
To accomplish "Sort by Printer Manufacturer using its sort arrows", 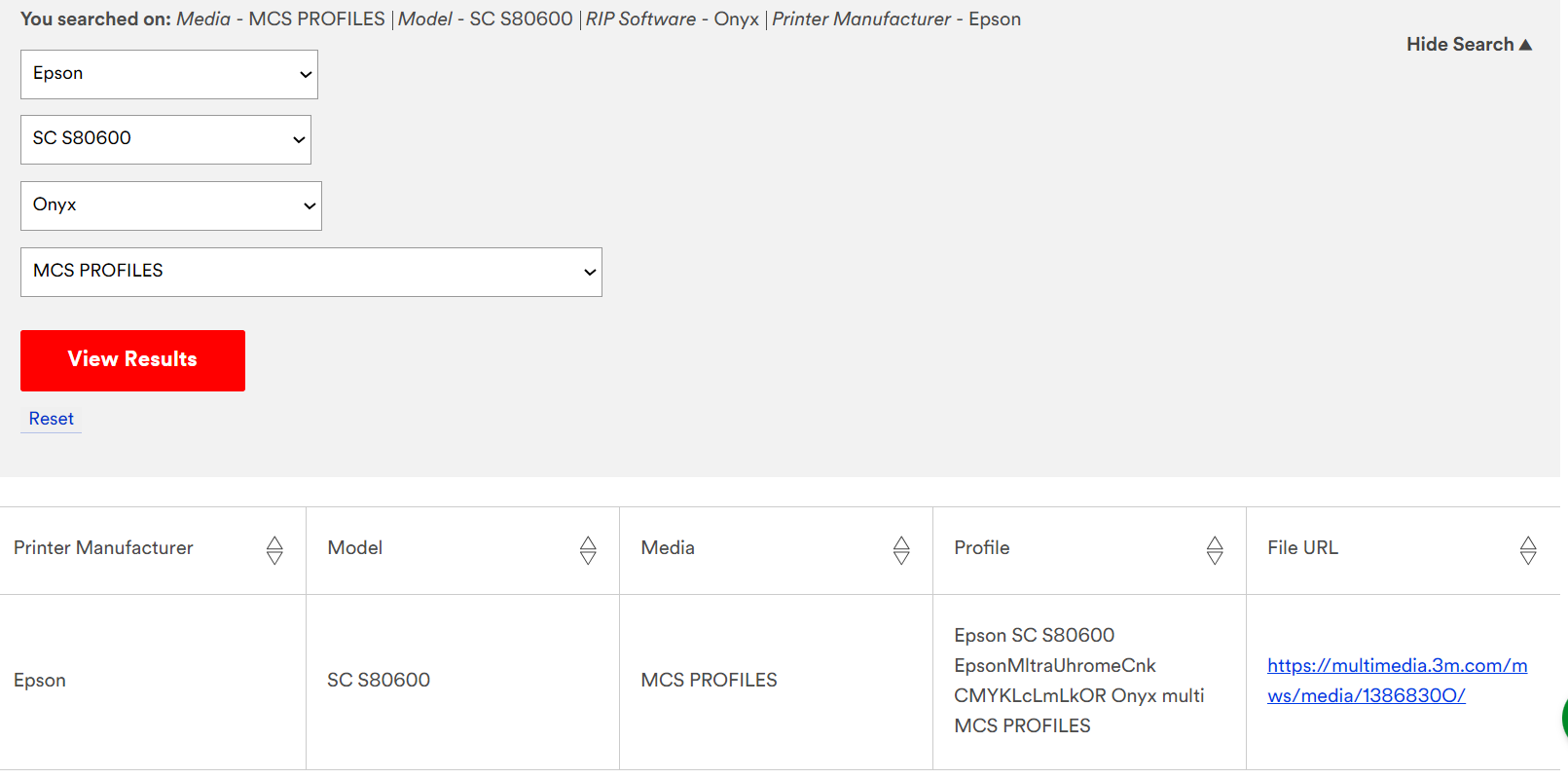I will click(274, 550).
